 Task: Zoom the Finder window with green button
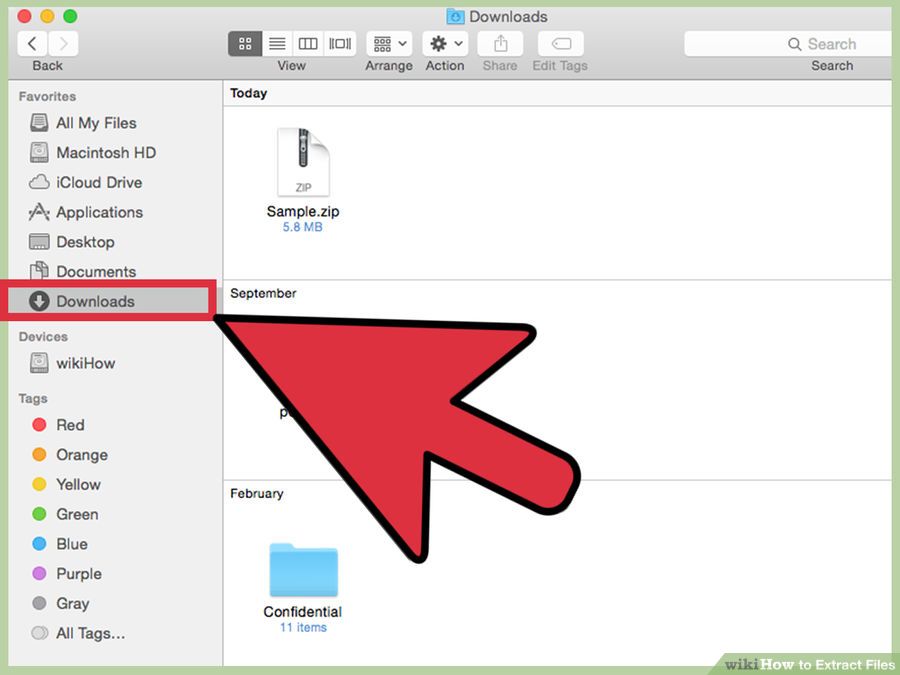[x=70, y=16]
